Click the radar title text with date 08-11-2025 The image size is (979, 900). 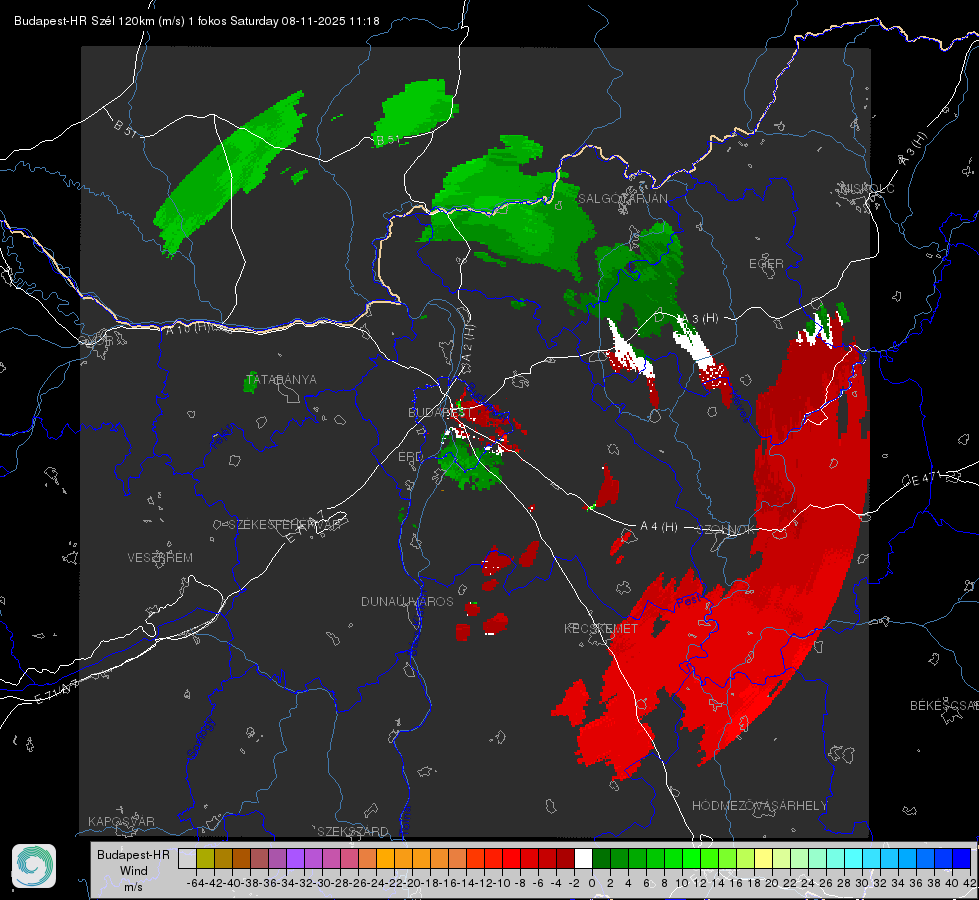pos(197,21)
